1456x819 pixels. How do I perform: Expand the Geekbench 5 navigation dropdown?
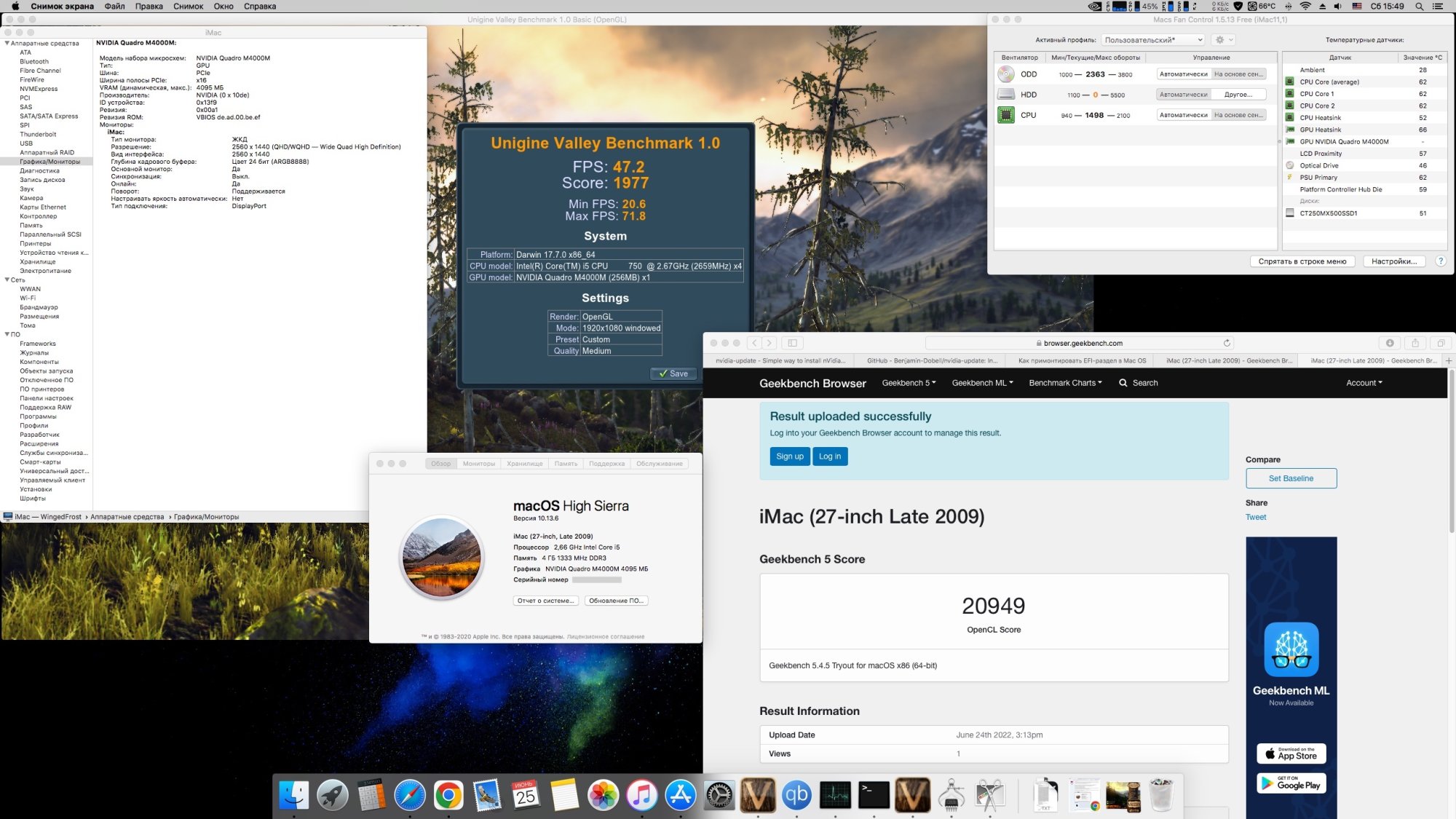click(x=909, y=383)
